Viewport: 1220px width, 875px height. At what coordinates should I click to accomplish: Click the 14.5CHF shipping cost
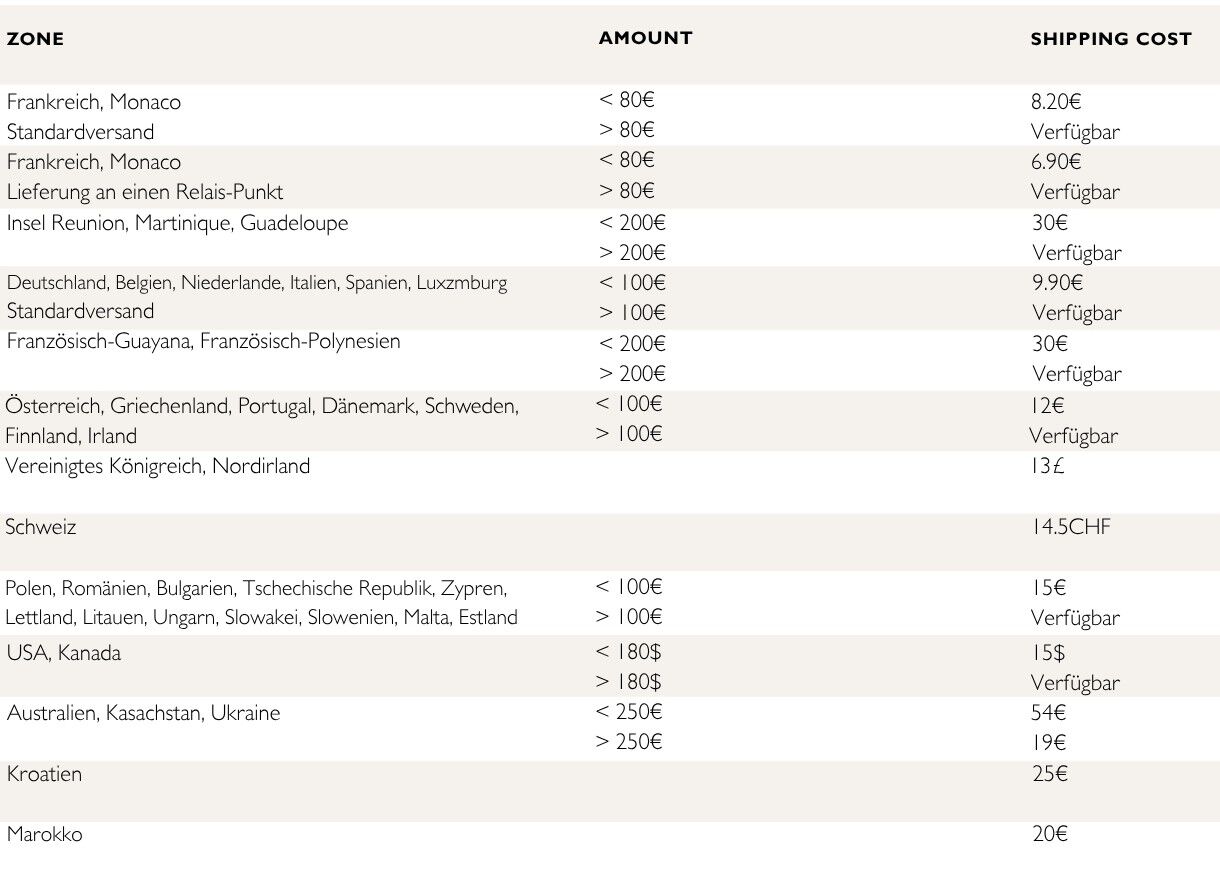pyautogui.click(x=1071, y=527)
